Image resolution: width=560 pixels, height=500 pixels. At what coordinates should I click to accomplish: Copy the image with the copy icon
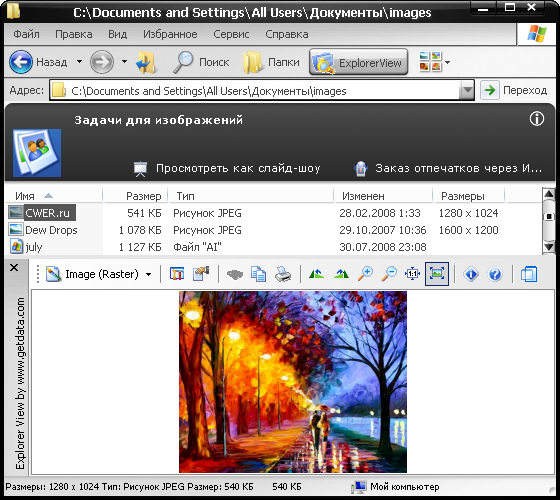pyautogui.click(x=259, y=274)
